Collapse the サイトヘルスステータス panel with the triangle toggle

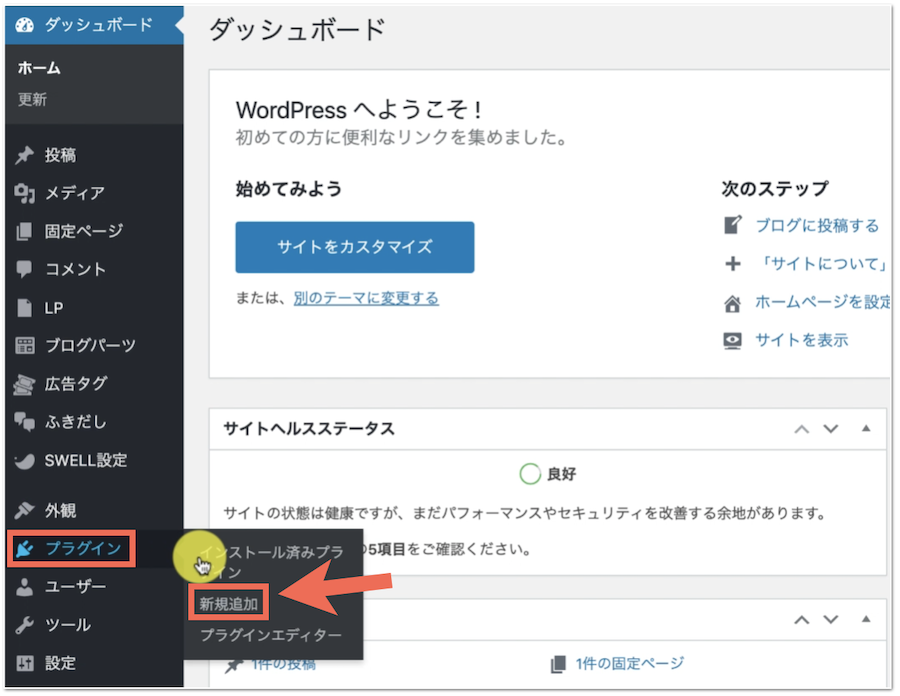click(x=866, y=429)
